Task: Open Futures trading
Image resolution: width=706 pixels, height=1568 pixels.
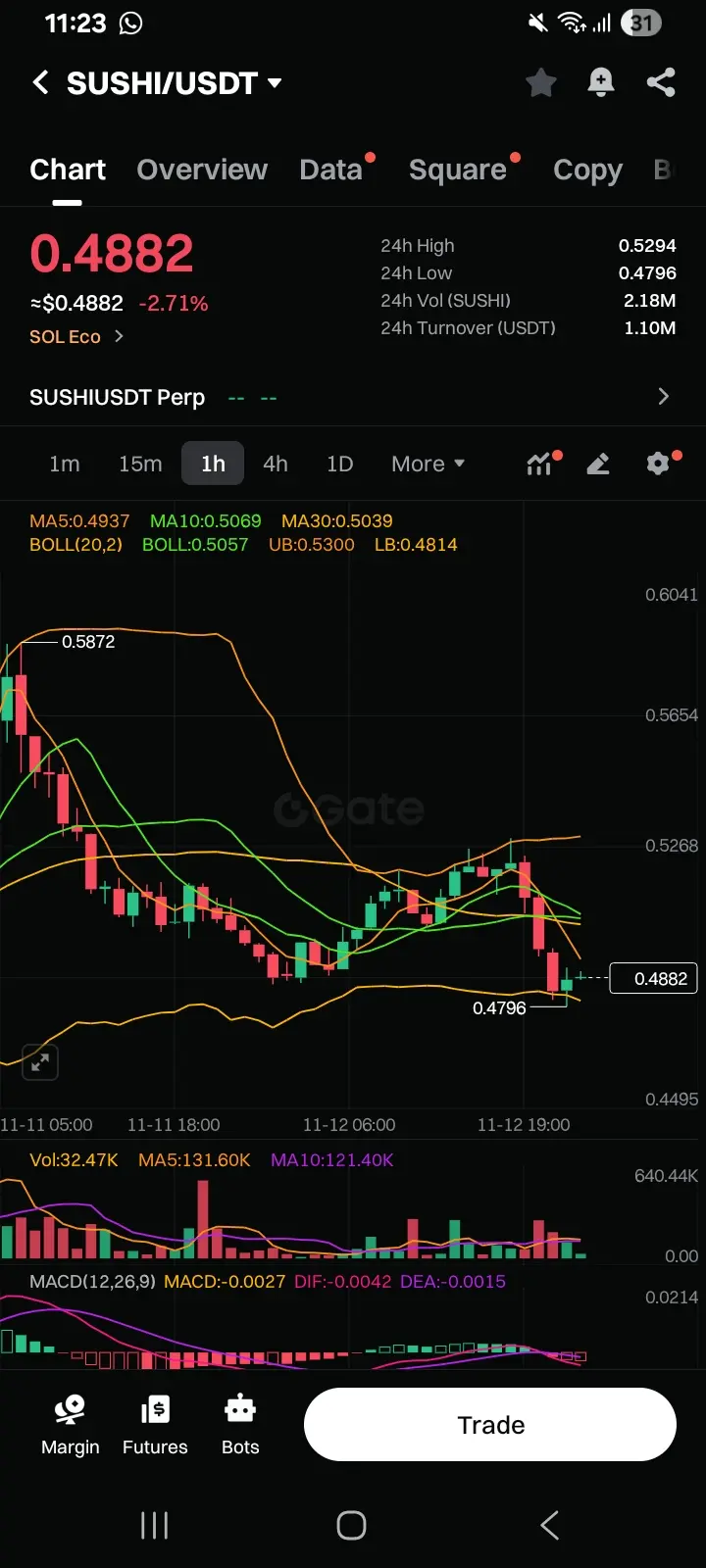Action: point(155,1425)
